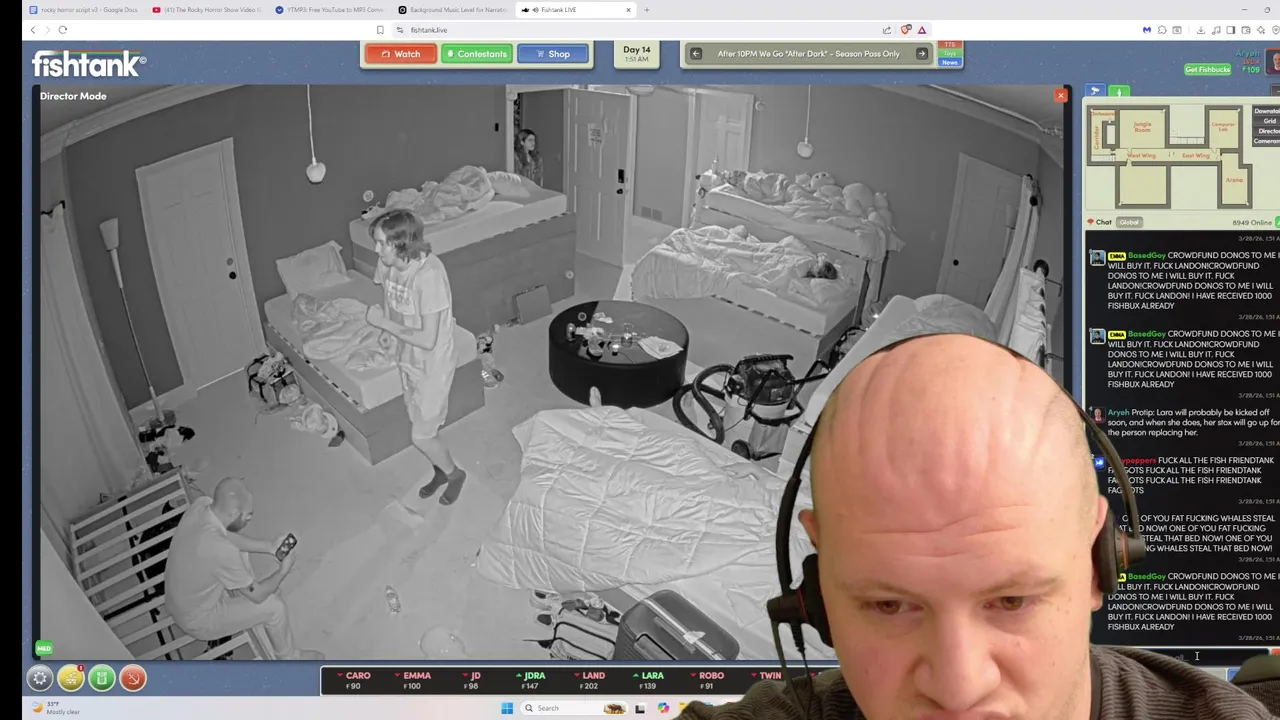Select East Wing on the house map
The width and height of the screenshot is (1280, 720).
1196,155
